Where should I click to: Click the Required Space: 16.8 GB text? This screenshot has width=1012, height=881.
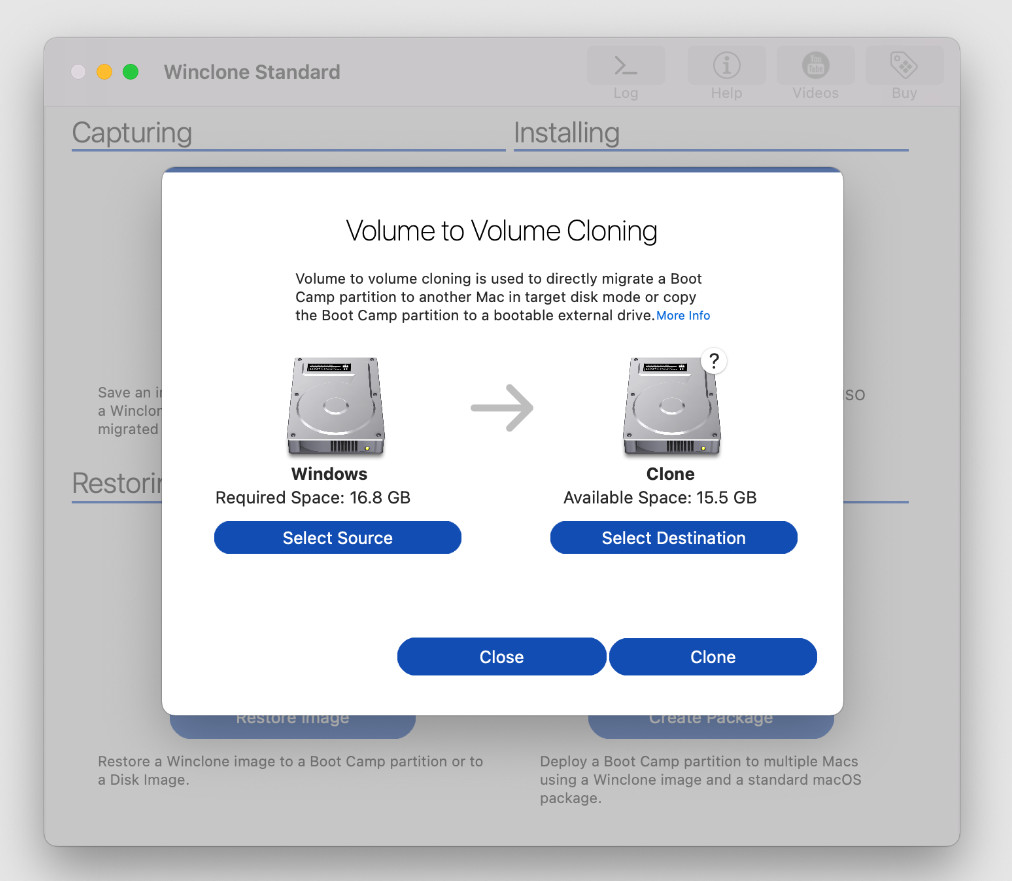click(x=313, y=498)
